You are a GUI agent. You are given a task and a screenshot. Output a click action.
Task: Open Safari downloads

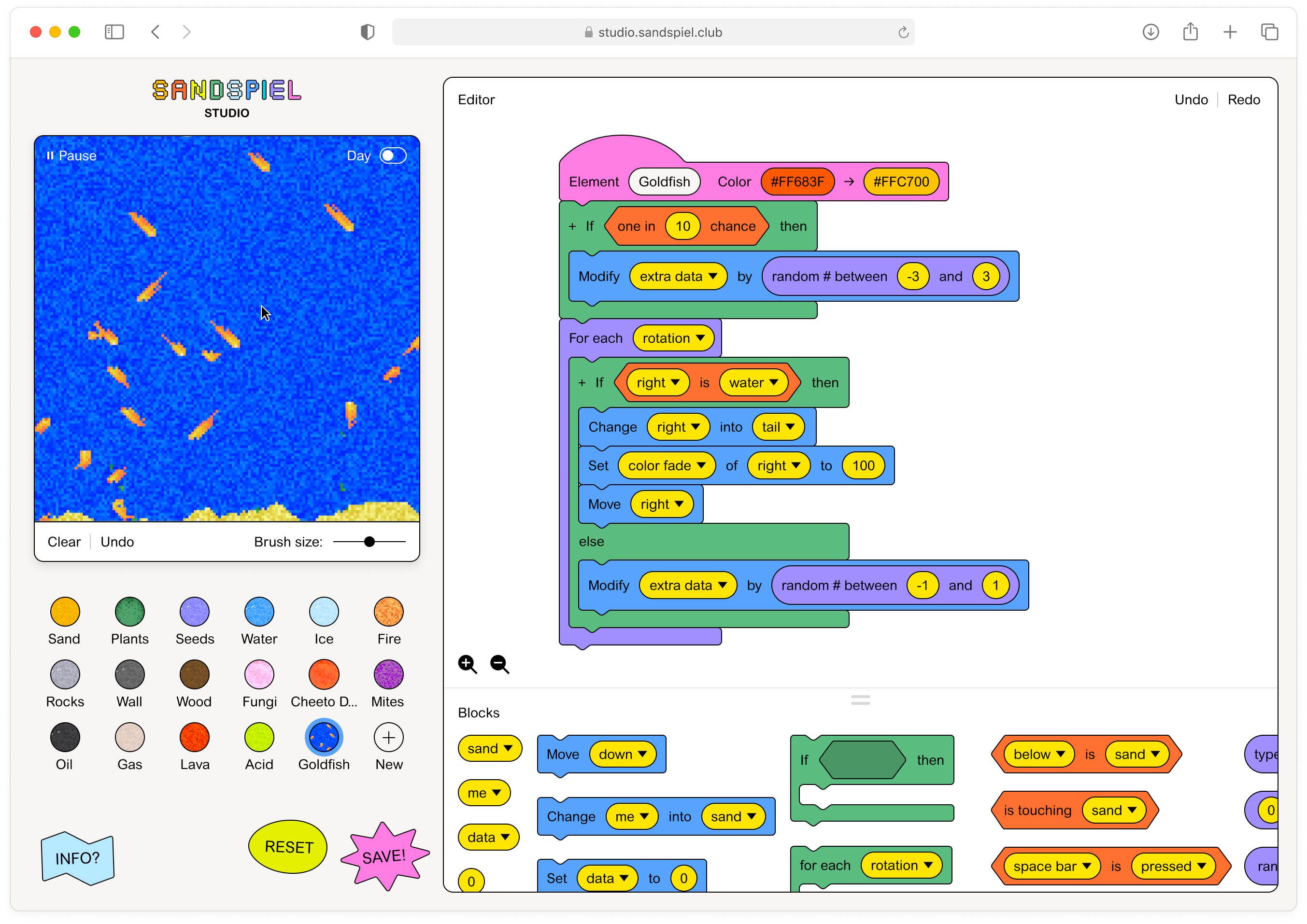click(x=1151, y=32)
